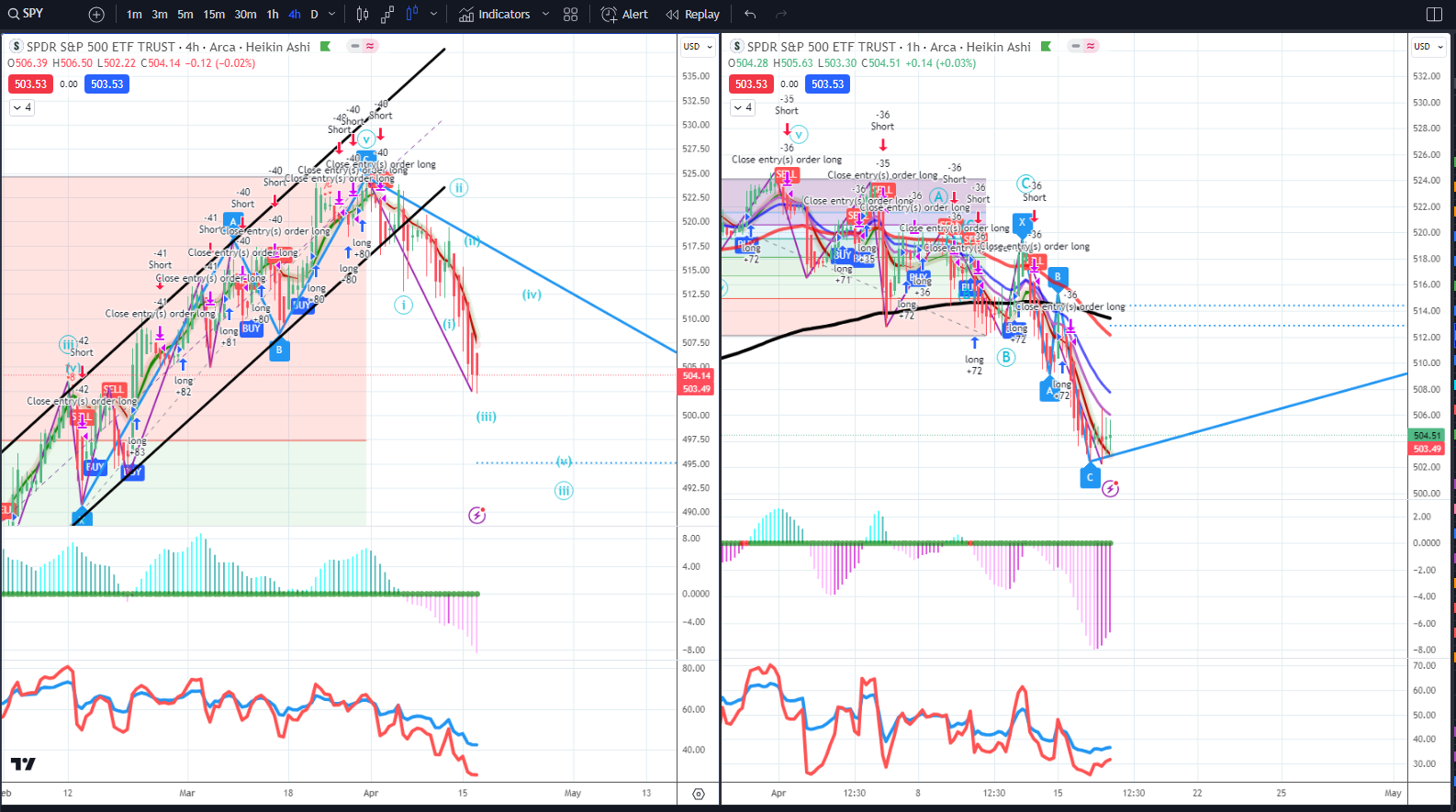Switch to the 3m timeframe

point(160,15)
